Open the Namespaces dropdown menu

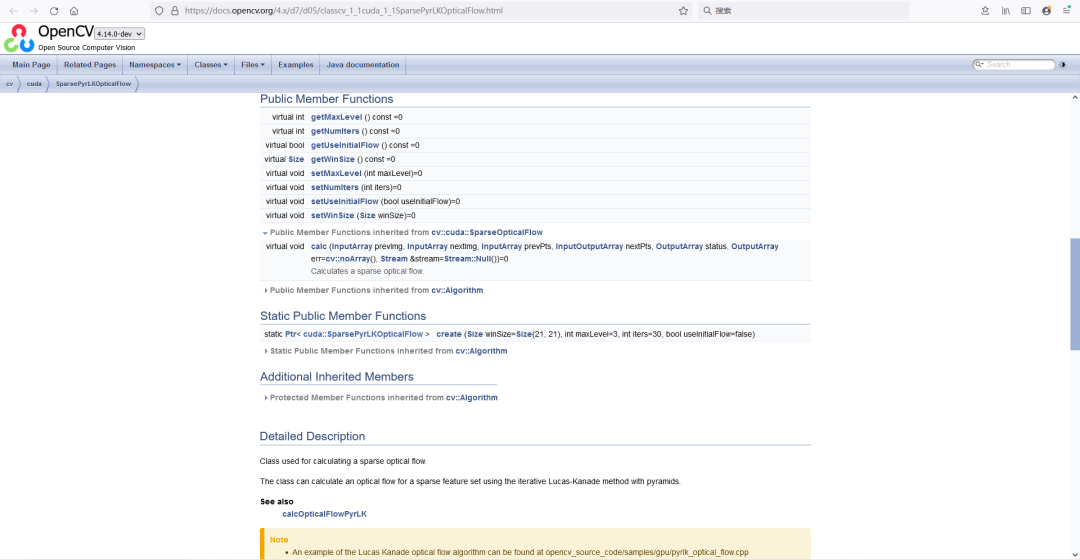tap(155, 65)
